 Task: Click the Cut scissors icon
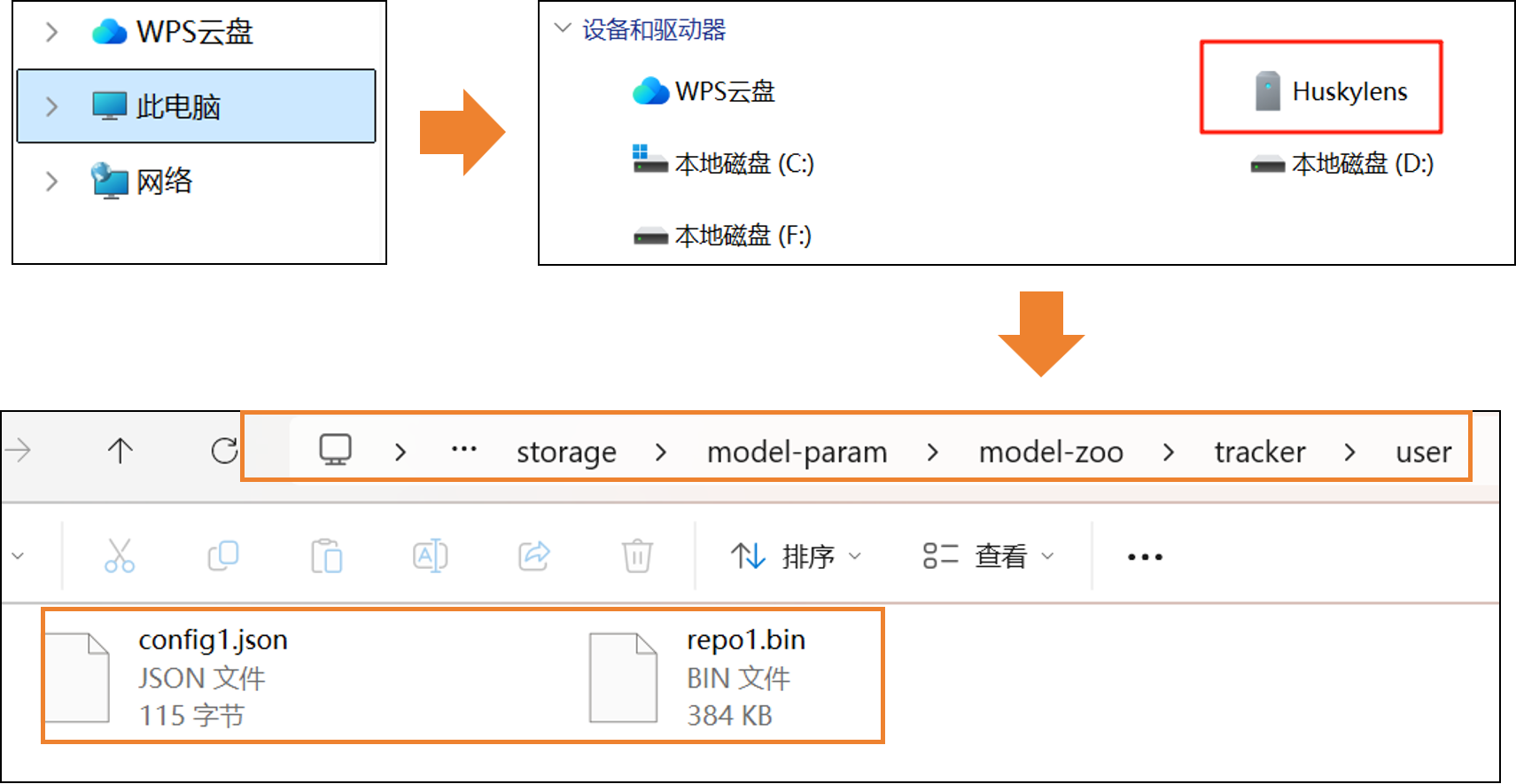(x=120, y=556)
